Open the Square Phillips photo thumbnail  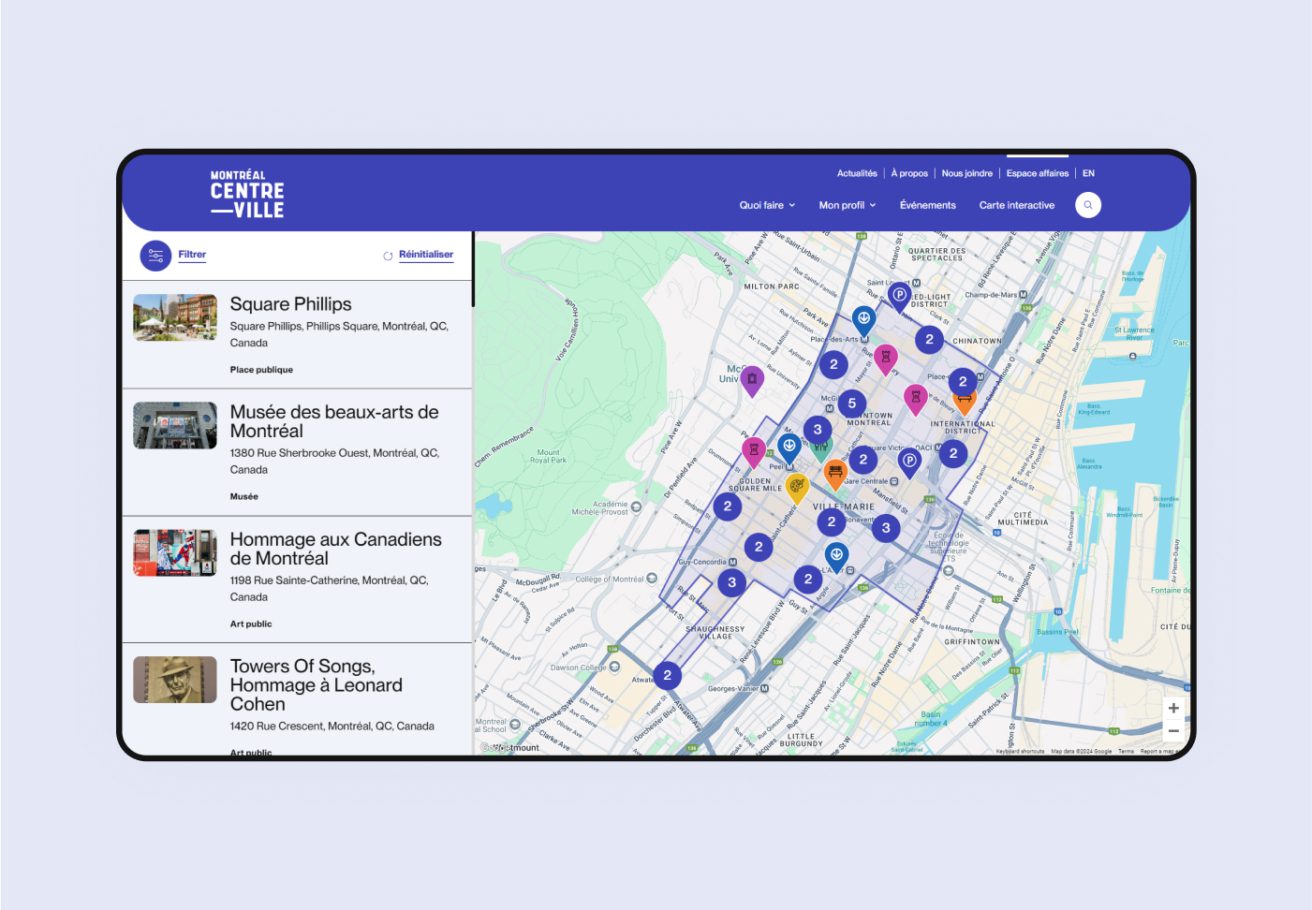point(175,317)
